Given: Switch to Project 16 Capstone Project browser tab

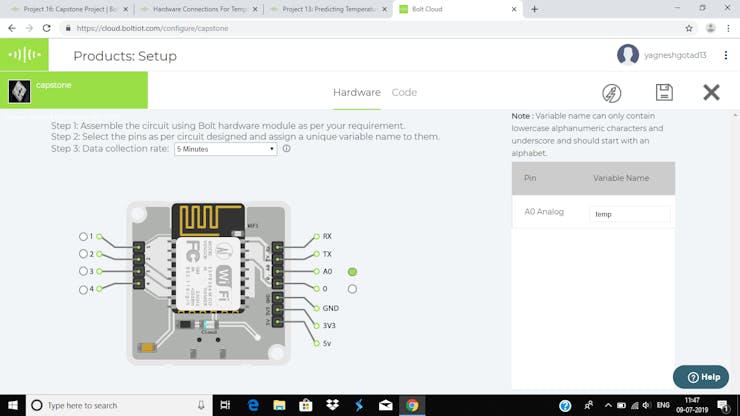Looking at the screenshot, I should pos(70,9).
